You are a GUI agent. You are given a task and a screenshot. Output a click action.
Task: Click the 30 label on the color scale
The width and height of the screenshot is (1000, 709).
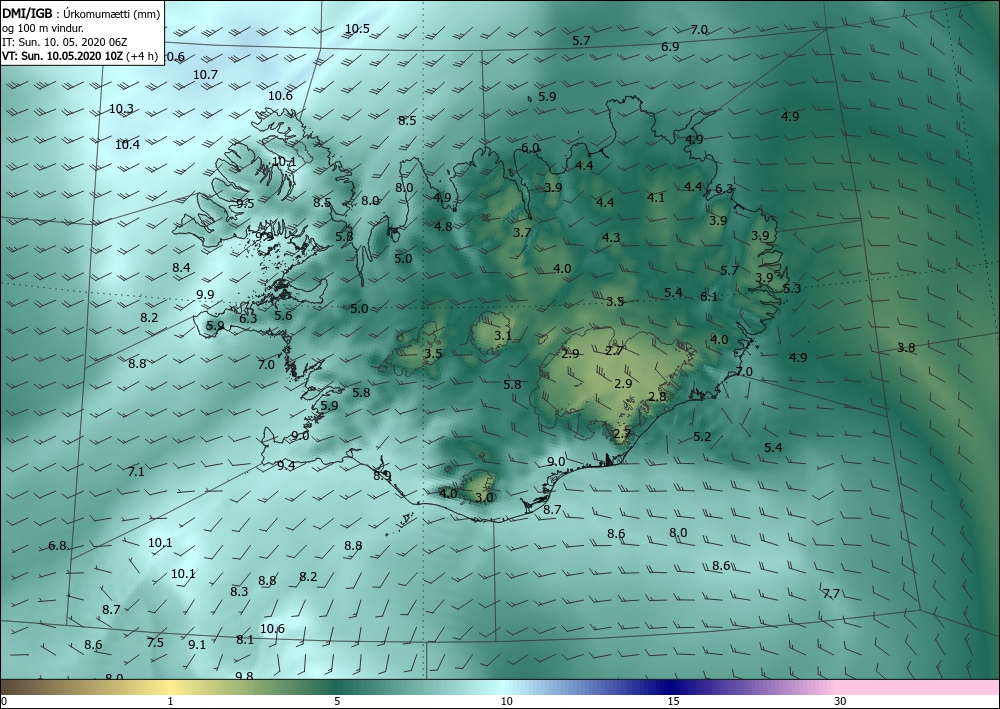pos(841,702)
